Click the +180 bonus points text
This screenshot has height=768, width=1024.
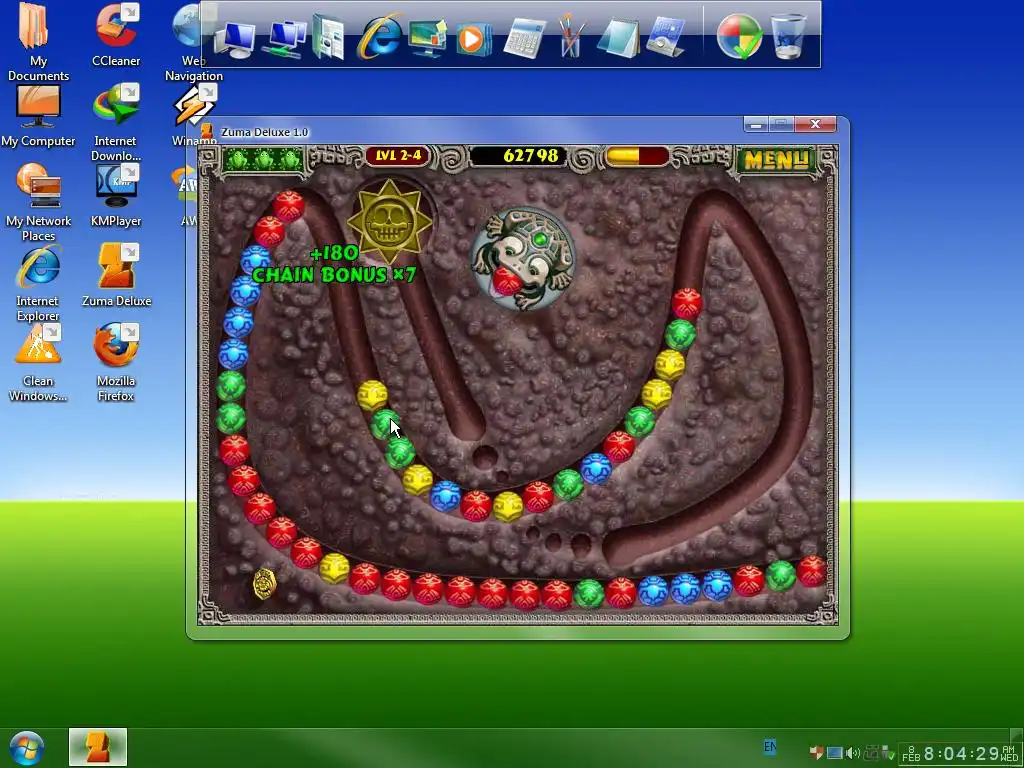pyautogui.click(x=334, y=253)
